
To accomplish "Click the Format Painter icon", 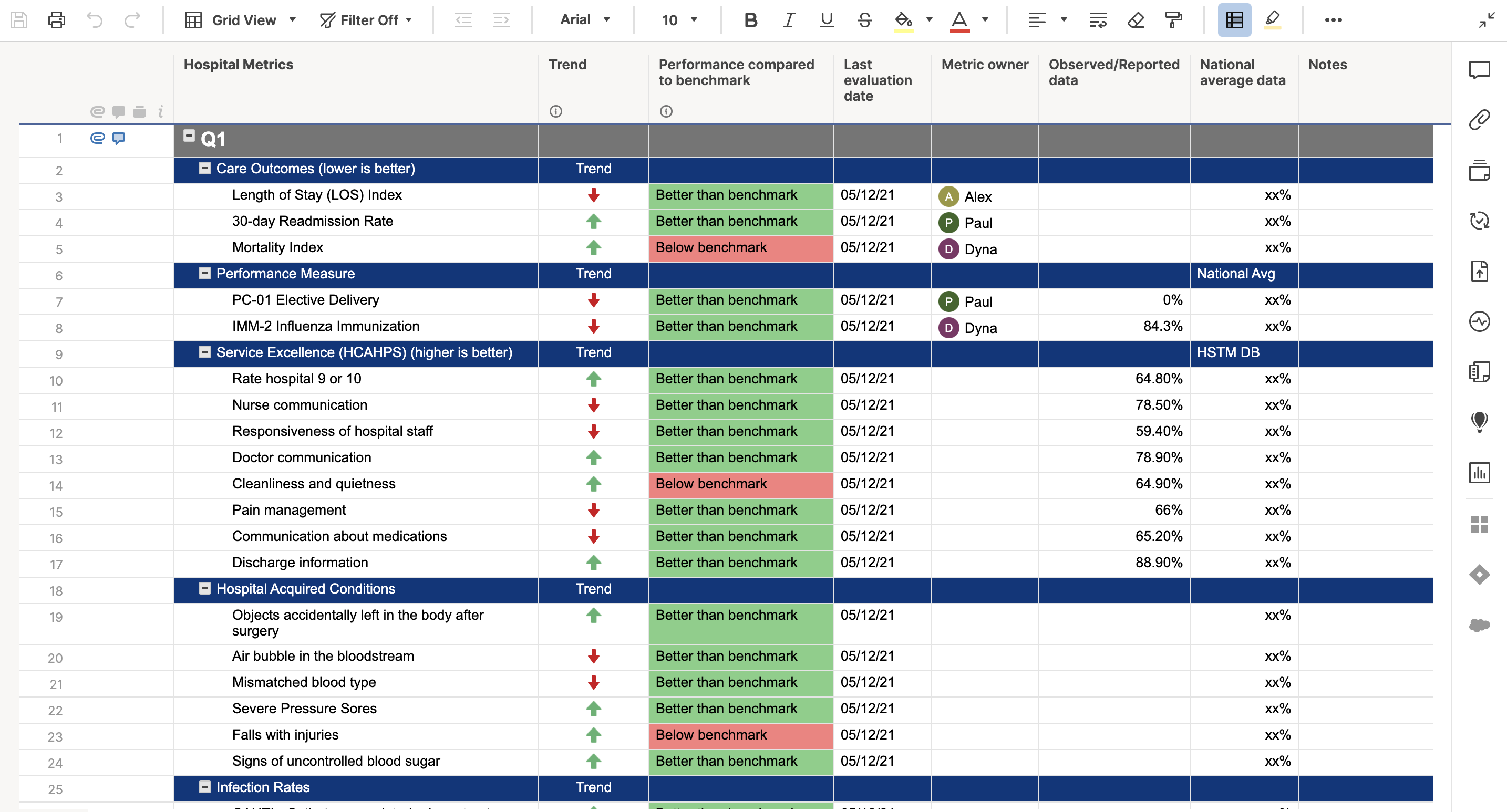I will point(1173,20).
